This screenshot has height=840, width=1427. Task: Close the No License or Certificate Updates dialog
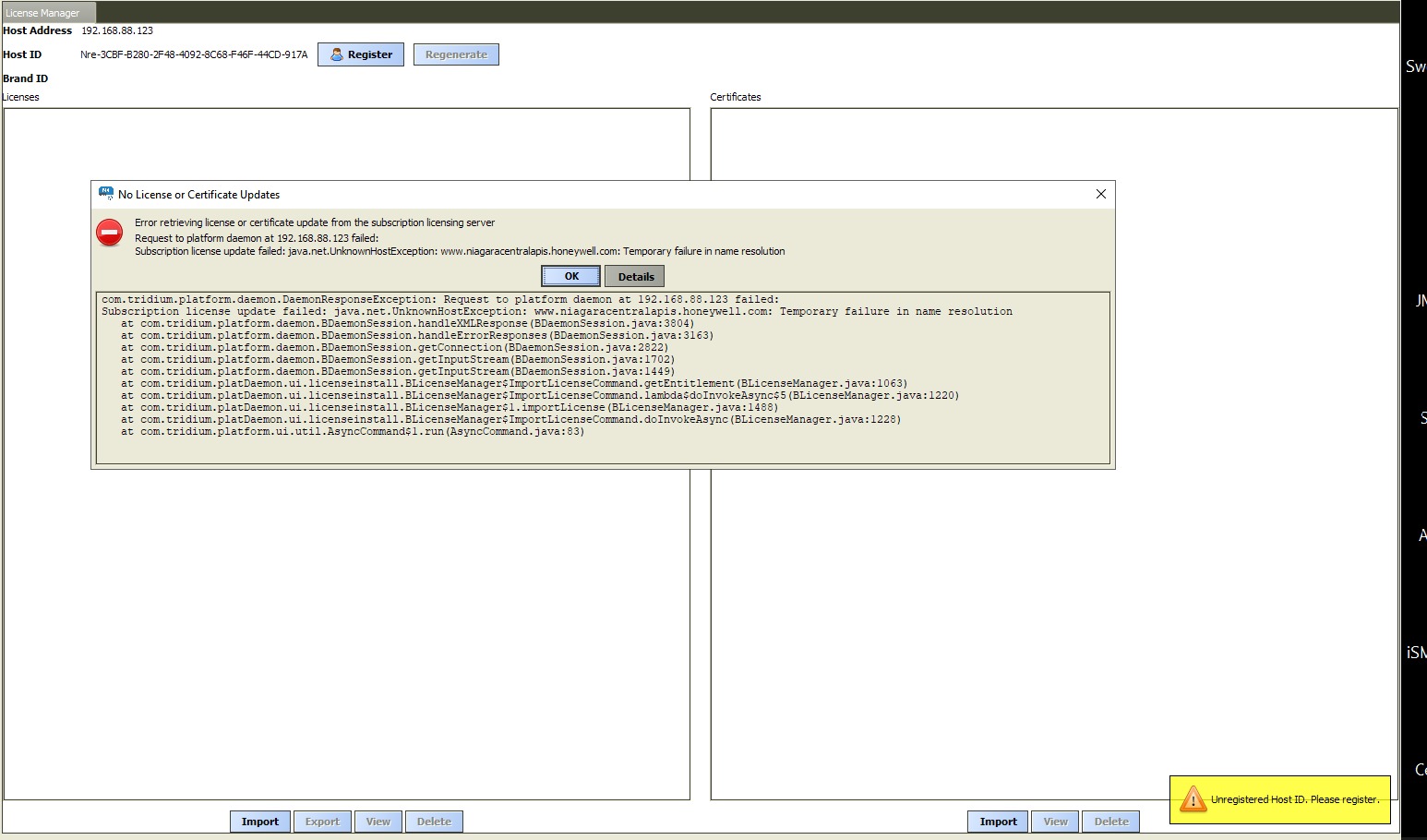[1100, 194]
